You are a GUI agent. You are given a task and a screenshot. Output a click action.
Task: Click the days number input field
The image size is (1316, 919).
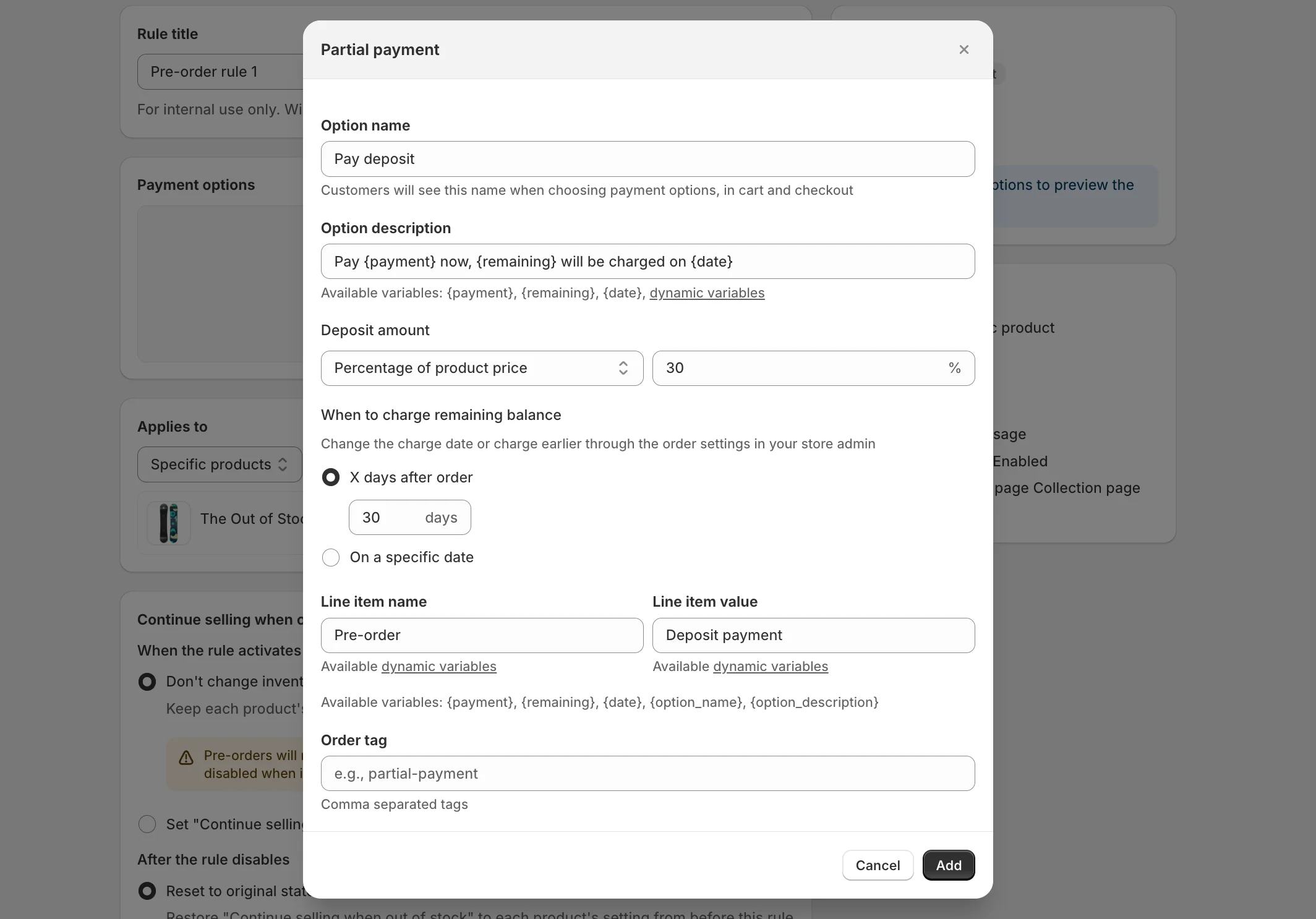387,518
